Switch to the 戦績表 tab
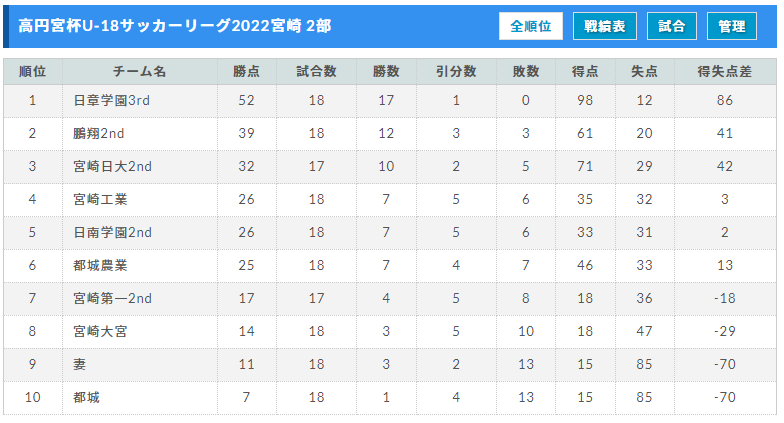Image resolution: width=784 pixels, height=423 pixels. click(x=604, y=26)
